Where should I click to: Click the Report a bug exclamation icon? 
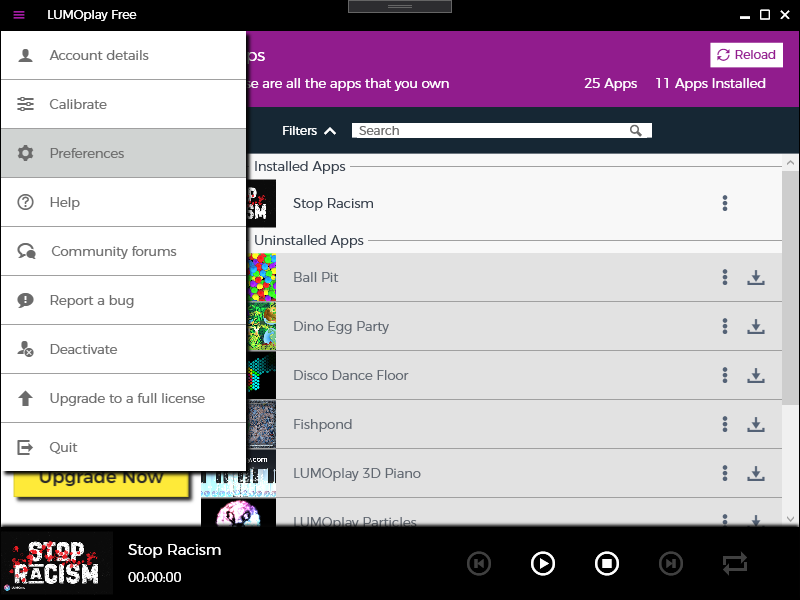click(x=25, y=300)
